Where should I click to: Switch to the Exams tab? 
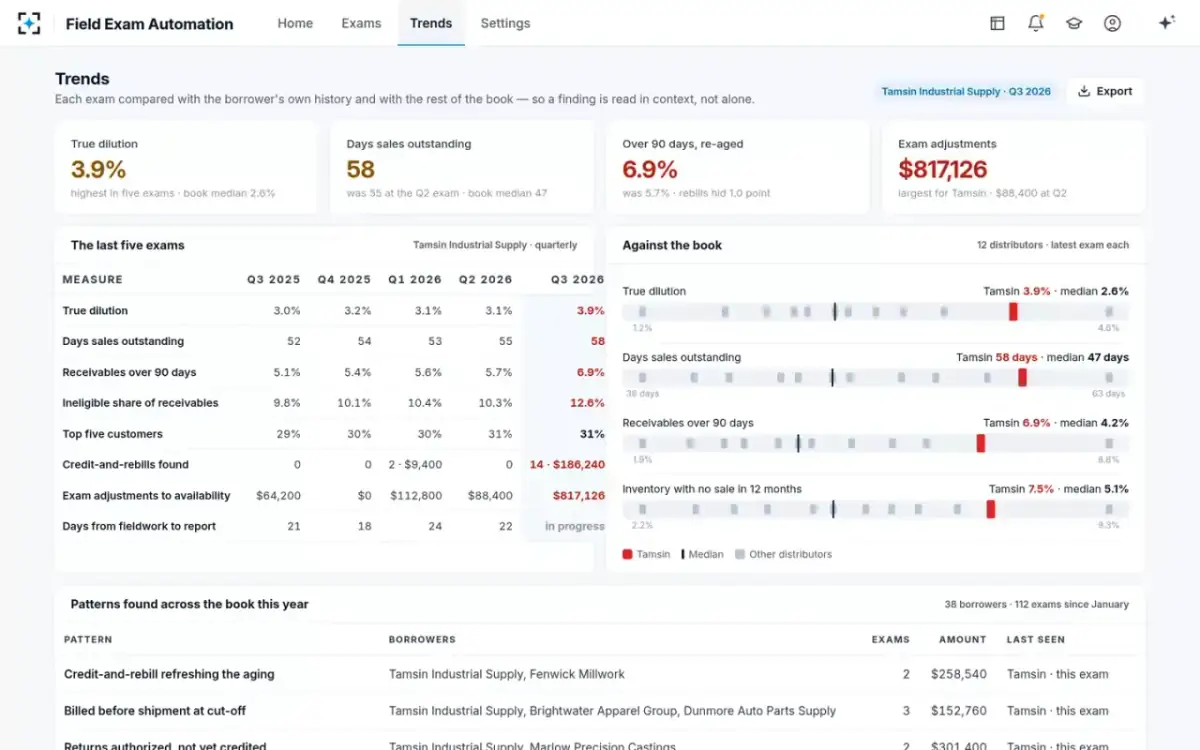pos(361,23)
